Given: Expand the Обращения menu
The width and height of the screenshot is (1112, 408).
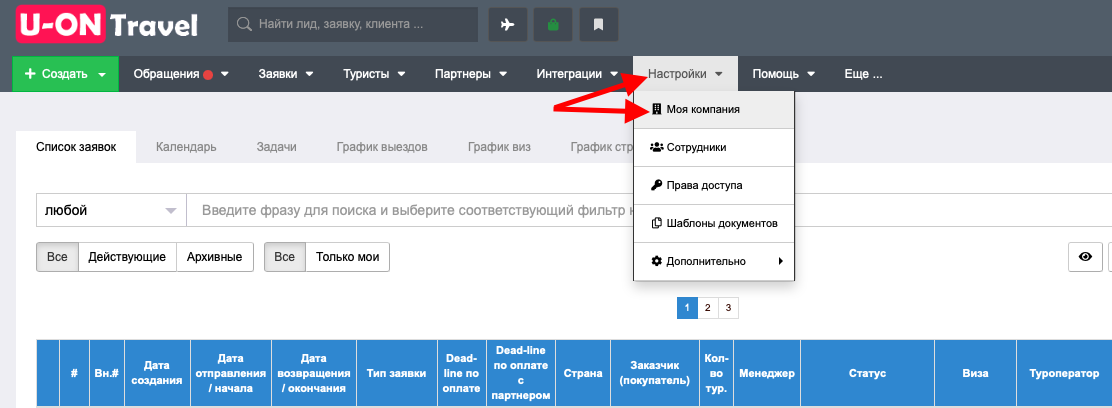Looking at the screenshot, I should [181, 74].
